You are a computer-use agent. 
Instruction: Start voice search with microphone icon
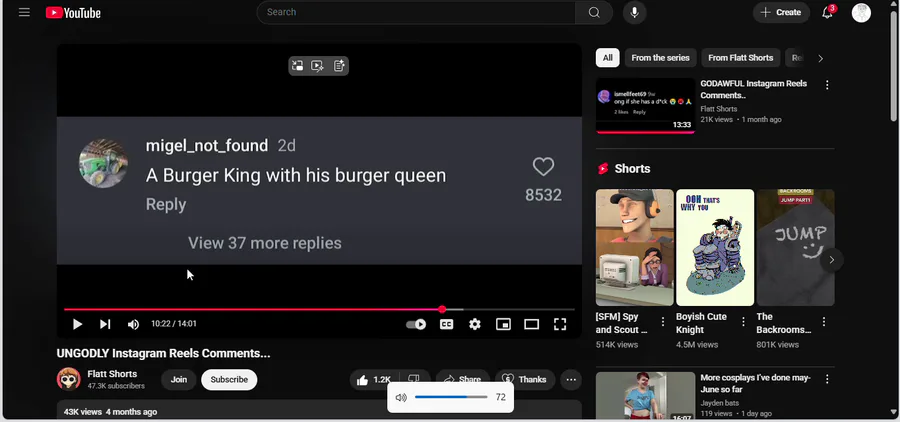coord(634,12)
